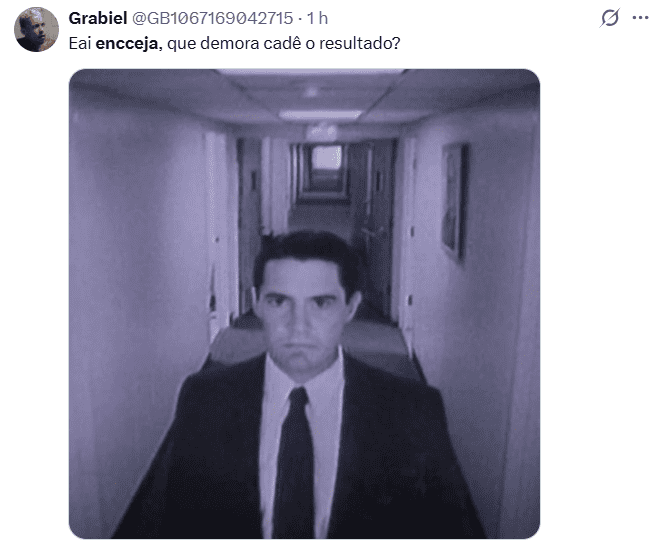Click the left hallway door in GIF
The image size is (661, 544).
(x=218, y=236)
